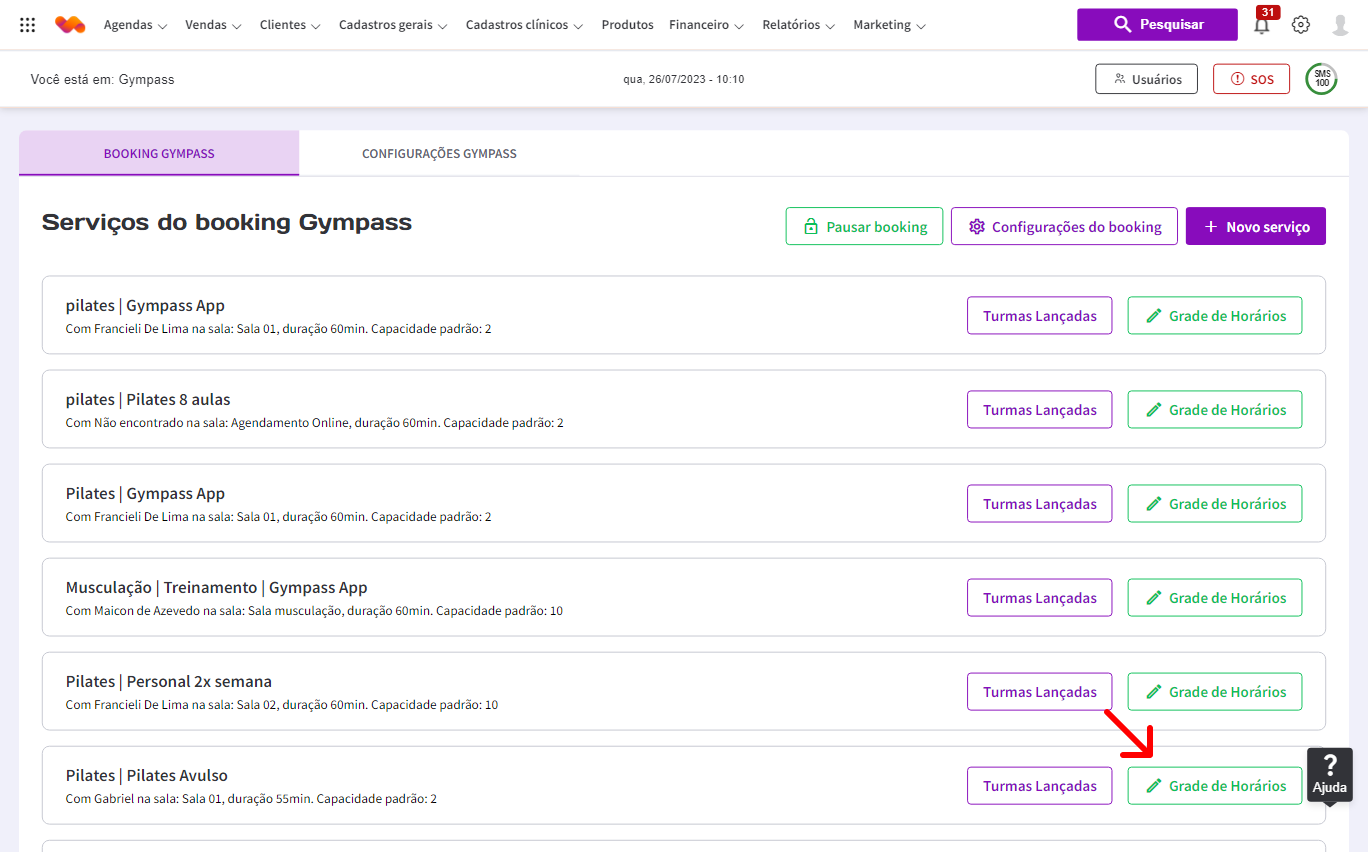Screen dimensions: 1368x852
Task: Expand the Cadastros clínicos menu
Action: 524,25
